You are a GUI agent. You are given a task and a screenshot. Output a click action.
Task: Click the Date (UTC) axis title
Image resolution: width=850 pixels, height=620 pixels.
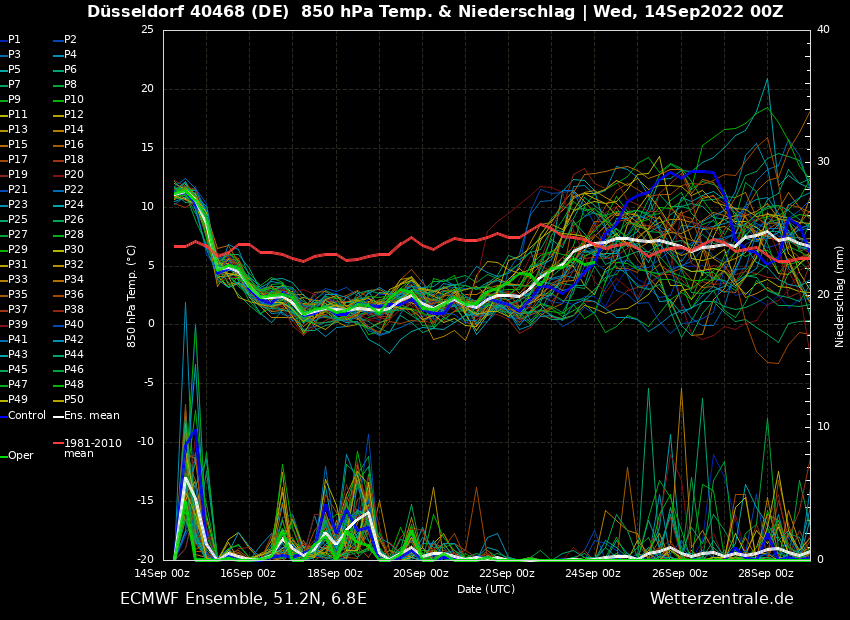486,590
